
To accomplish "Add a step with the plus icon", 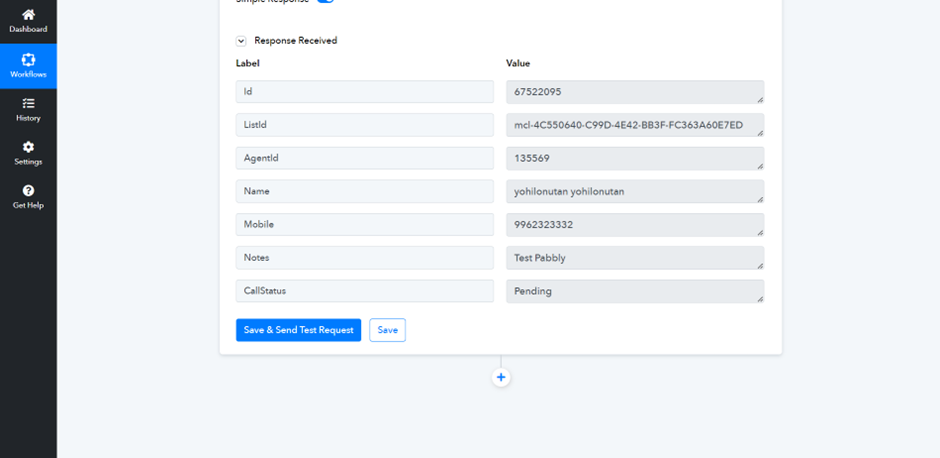I will 501,377.
